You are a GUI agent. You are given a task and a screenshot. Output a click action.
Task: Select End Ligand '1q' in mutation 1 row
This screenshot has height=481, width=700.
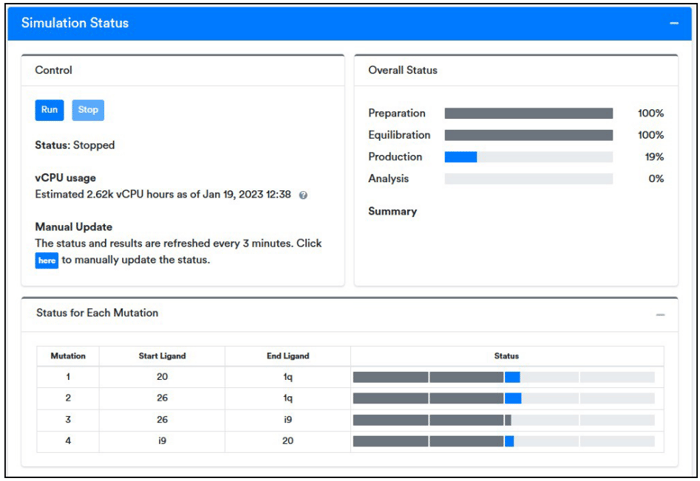pos(288,377)
